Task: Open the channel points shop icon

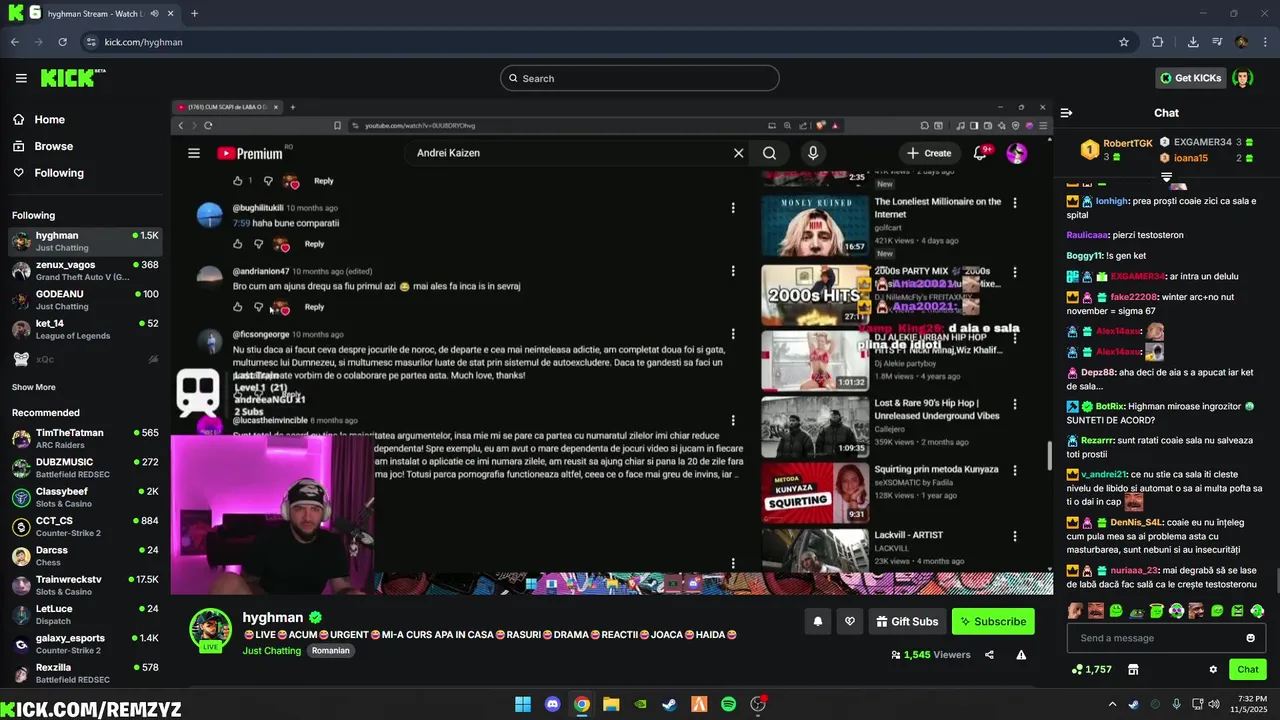Action: [x=1133, y=669]
